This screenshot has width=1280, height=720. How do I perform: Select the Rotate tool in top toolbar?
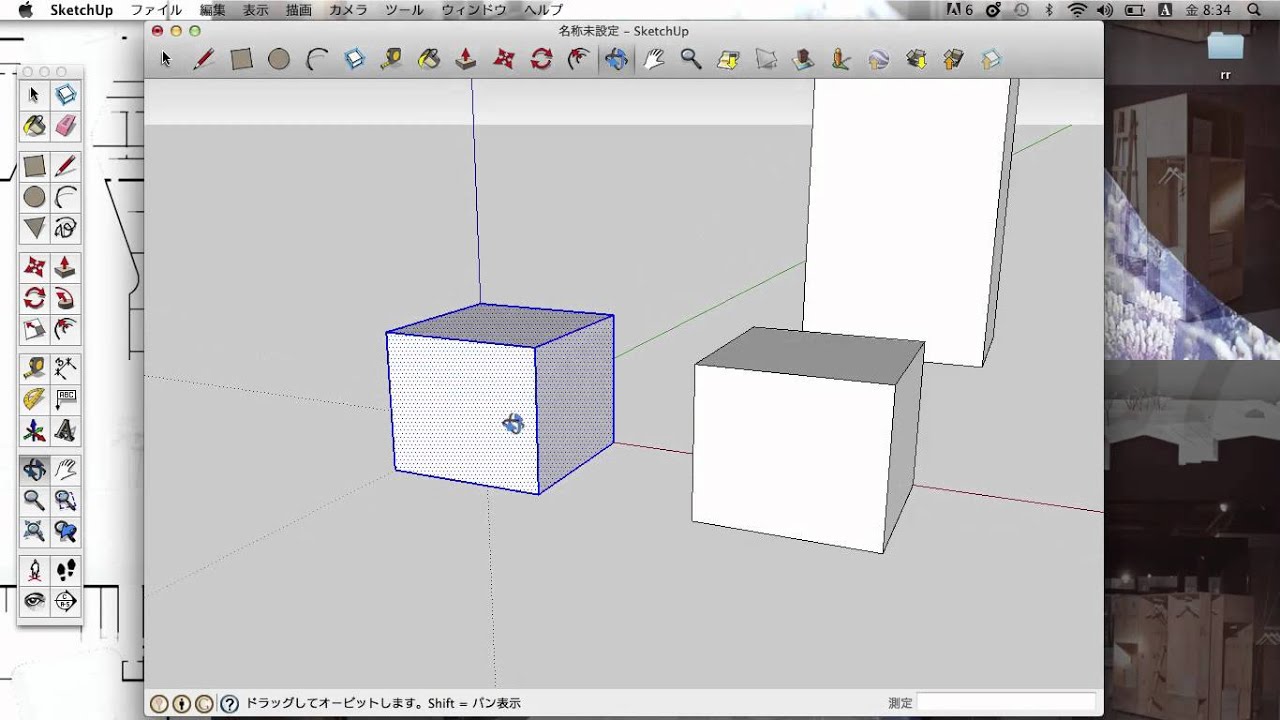click(x=541, y=59)
